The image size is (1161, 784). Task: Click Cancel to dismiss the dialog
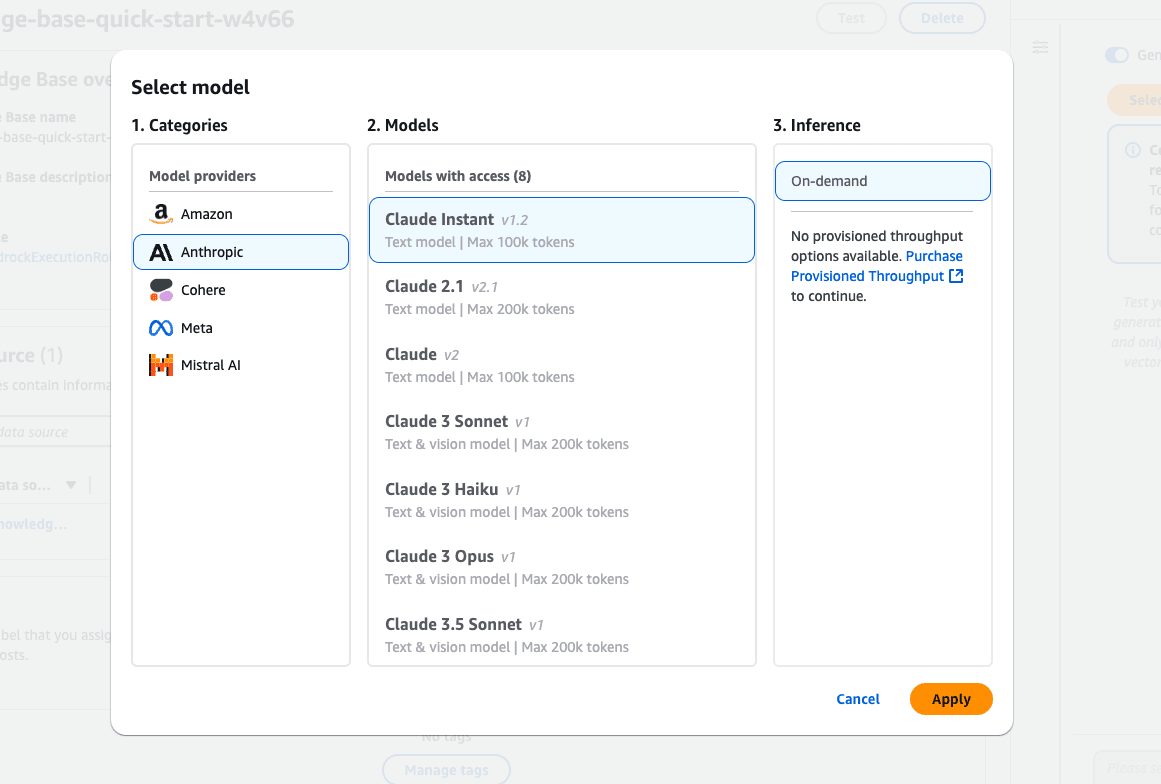pyautogui.click(x=858, y=699)
